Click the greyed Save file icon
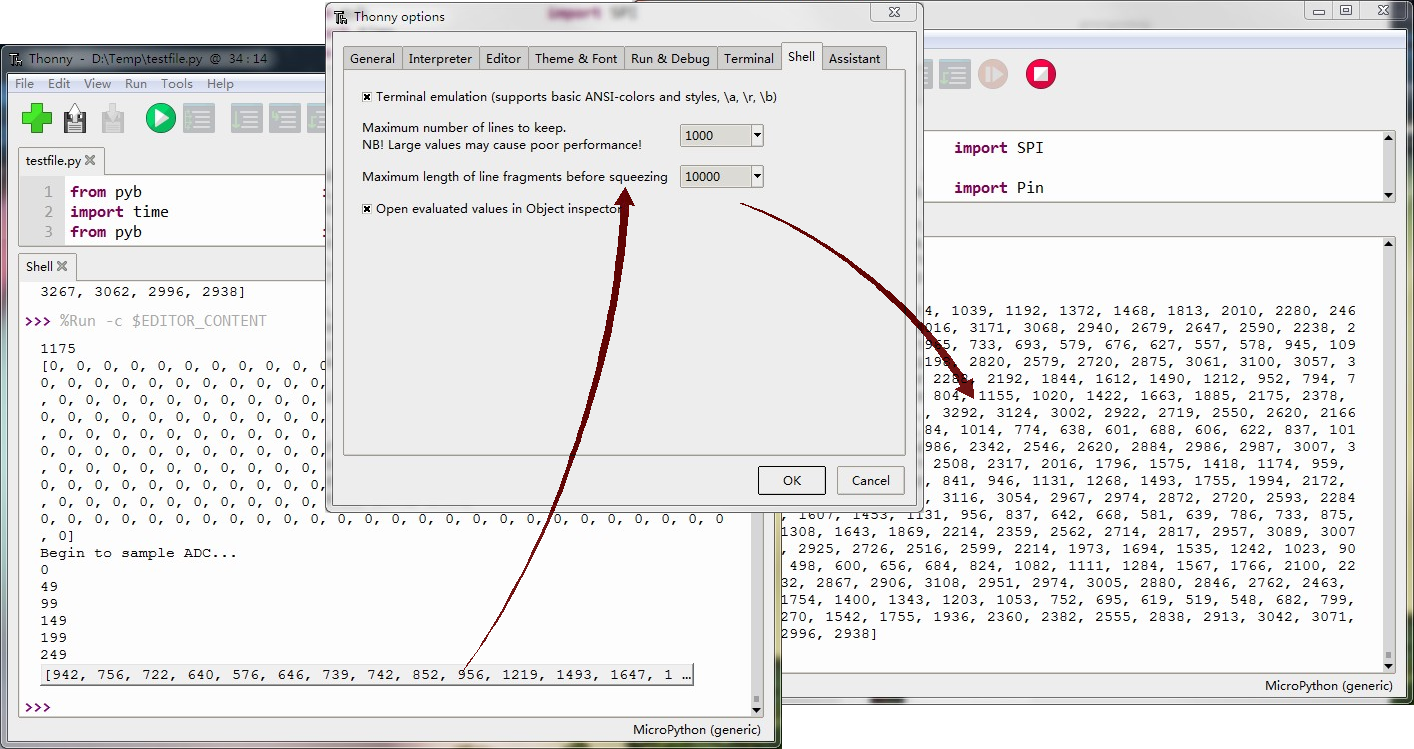This screenshot has height=749, width=1414. point(113,118)
